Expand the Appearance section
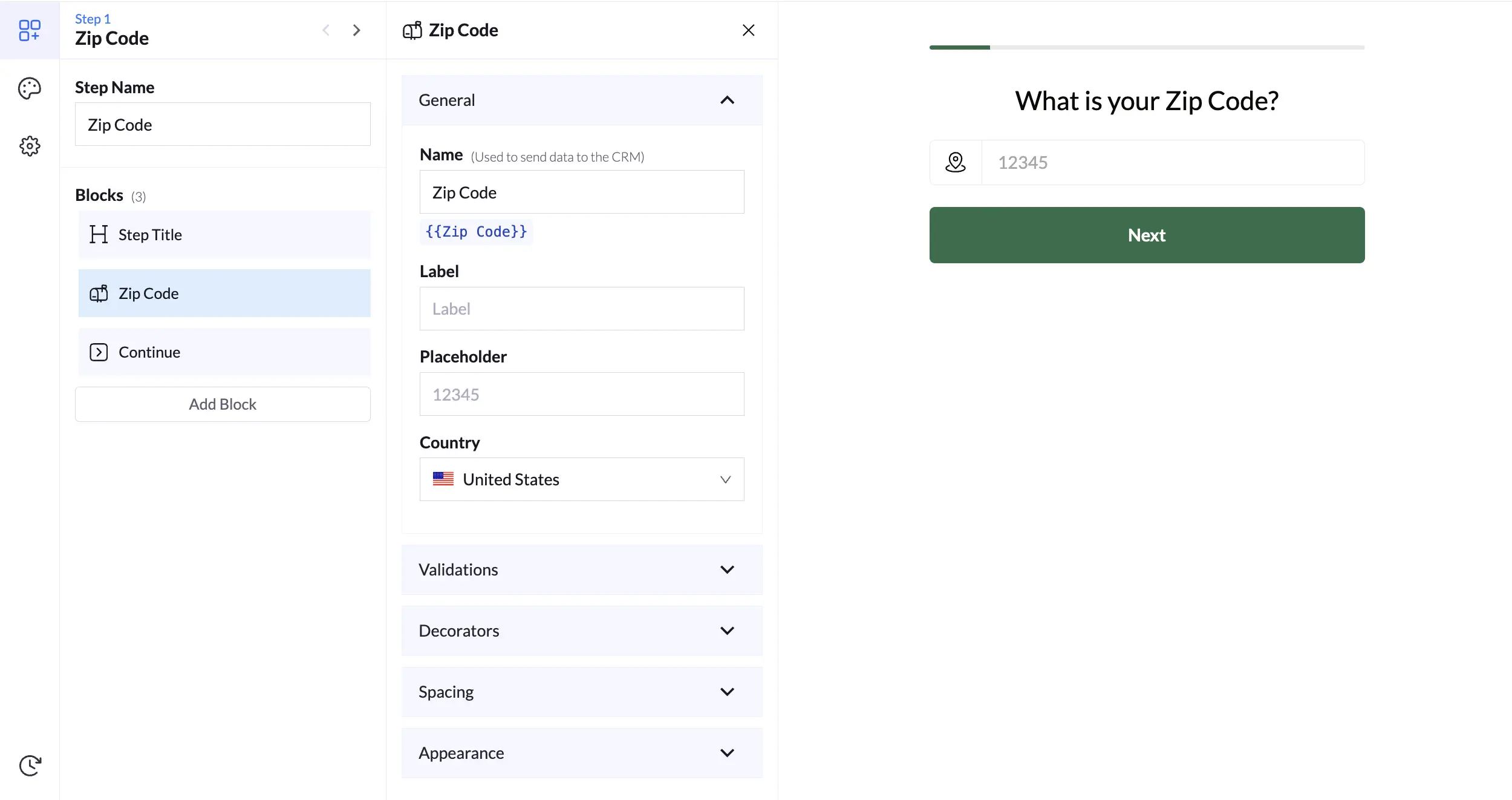Image resolution: width=1512 pixels, height=800 pixels. click(582, 753)
